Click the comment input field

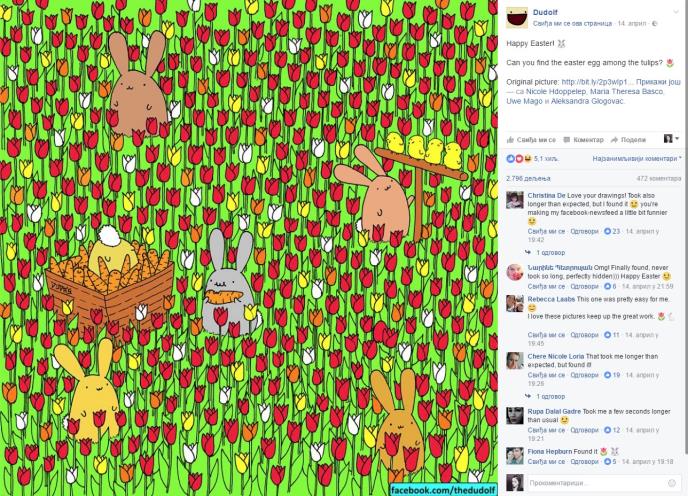[x=602, y=483]
